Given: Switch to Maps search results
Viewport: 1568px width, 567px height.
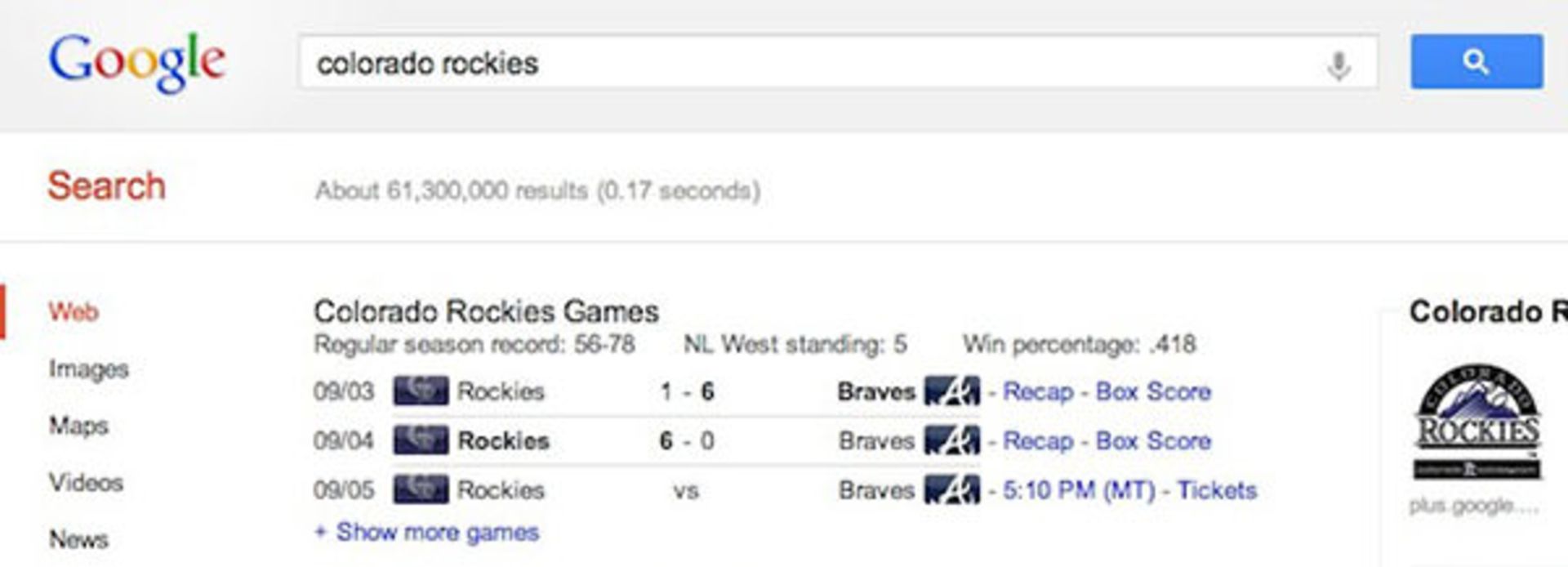Looking at the screenshot, I should tap(78, 426).
